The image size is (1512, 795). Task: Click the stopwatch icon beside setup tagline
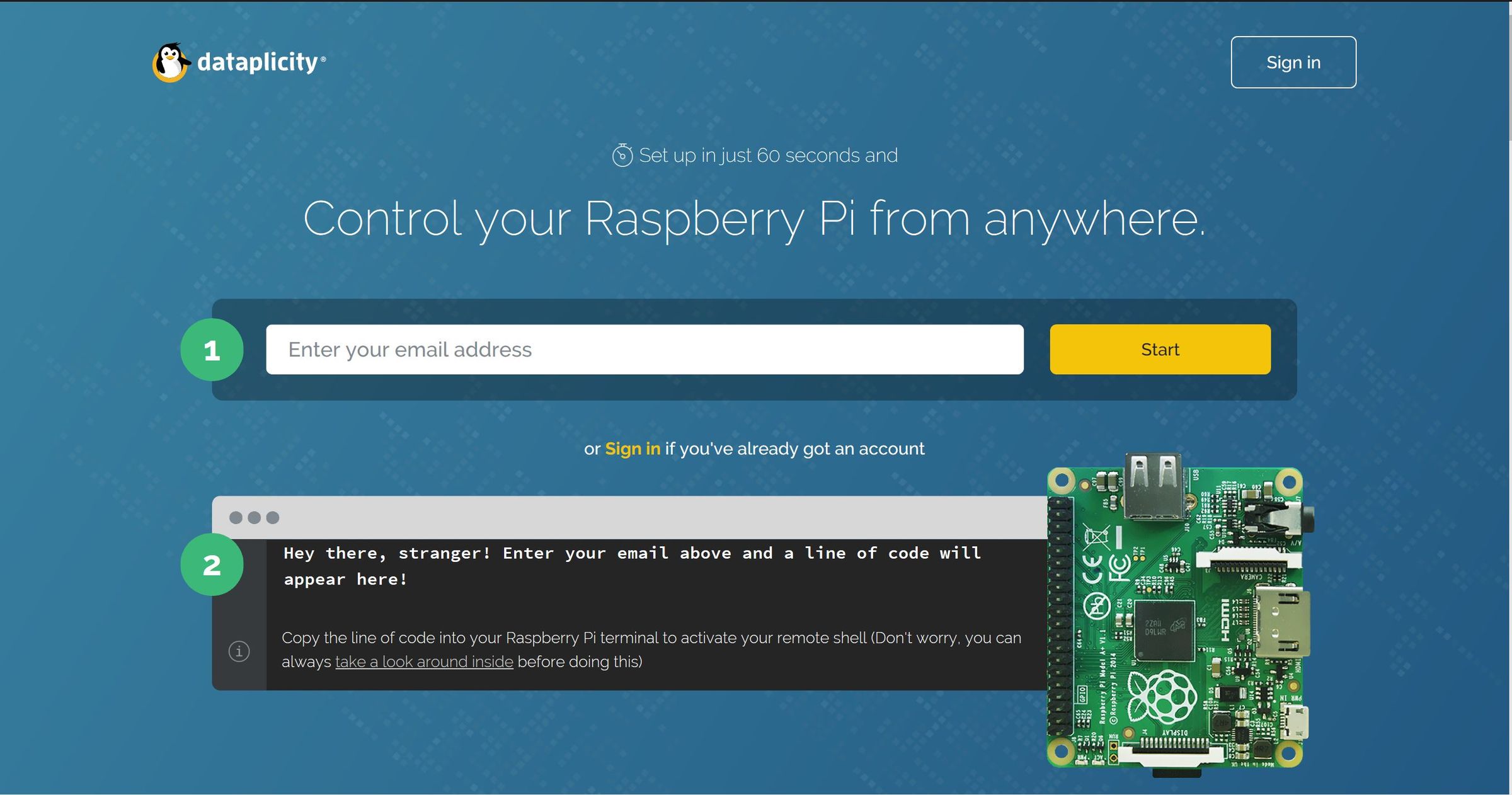[622, 155]
